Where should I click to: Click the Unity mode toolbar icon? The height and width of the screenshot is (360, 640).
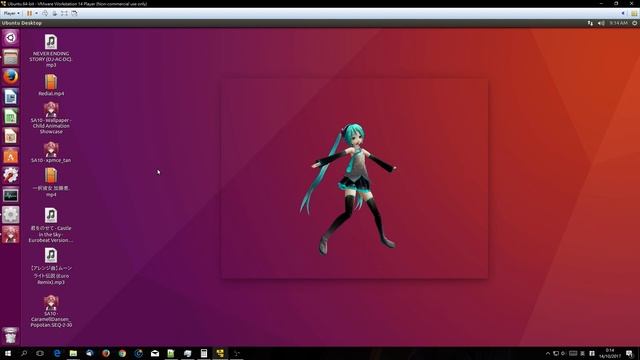tap(74, 13)
